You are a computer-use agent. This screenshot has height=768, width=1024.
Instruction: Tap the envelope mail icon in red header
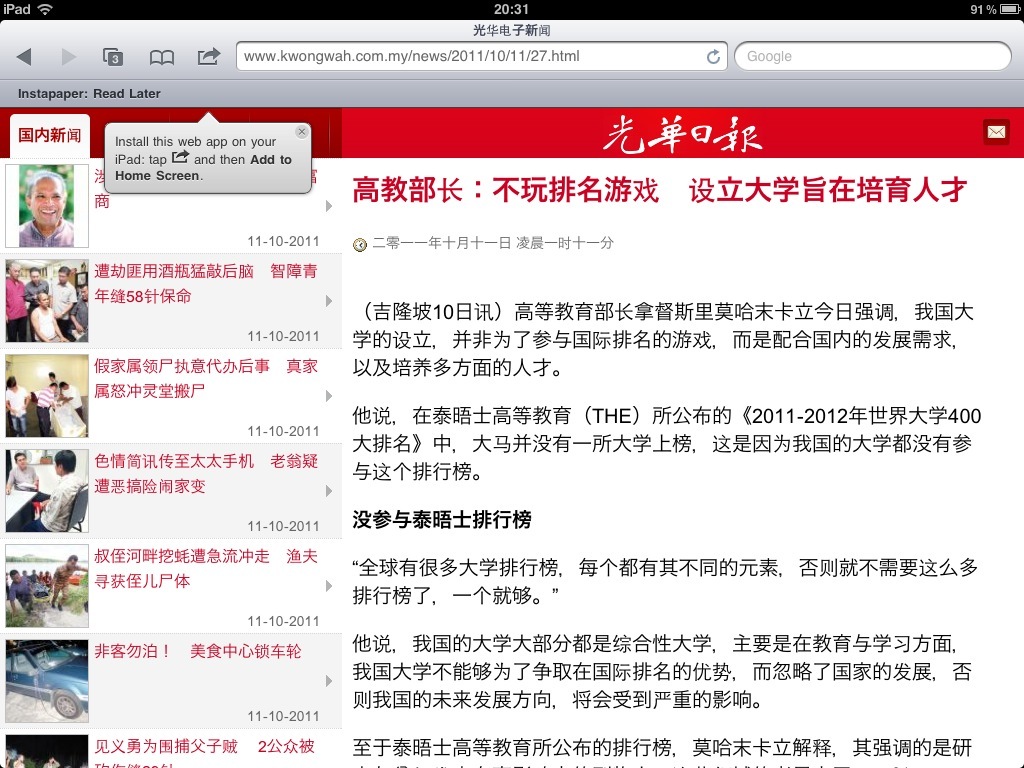[x=996, y=133]
